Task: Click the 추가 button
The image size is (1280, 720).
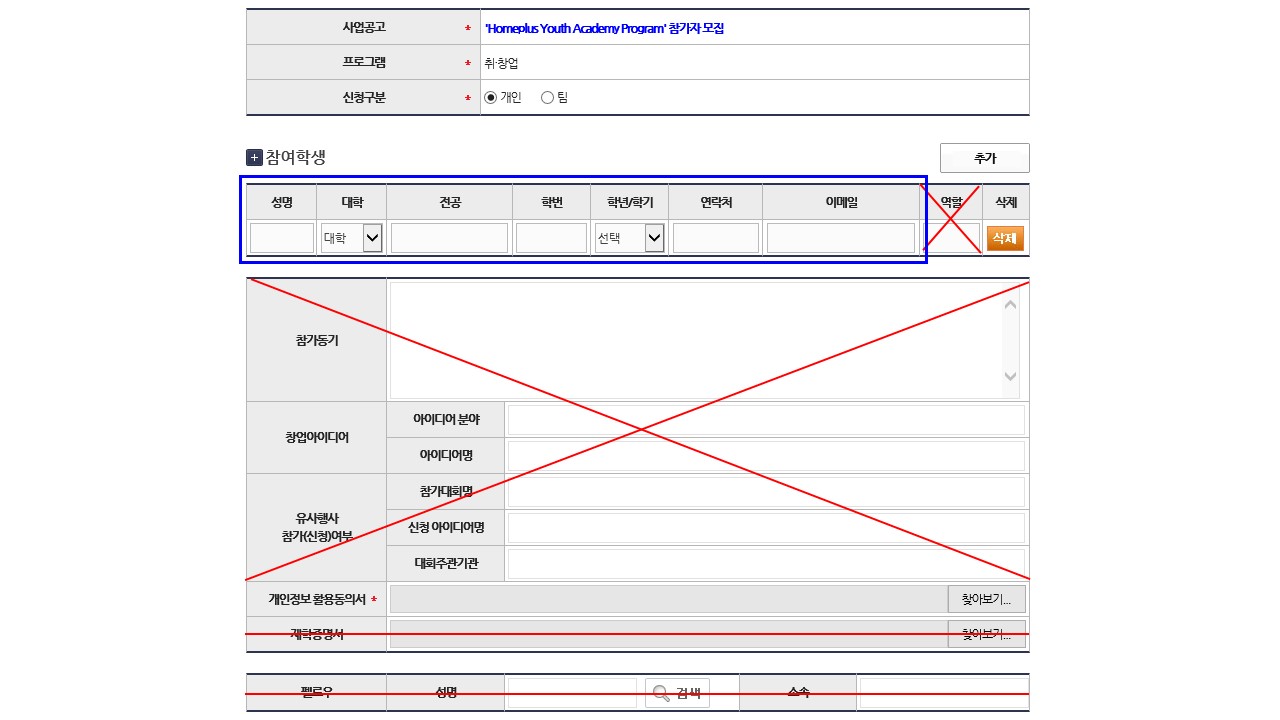Action: pos(984,158)
